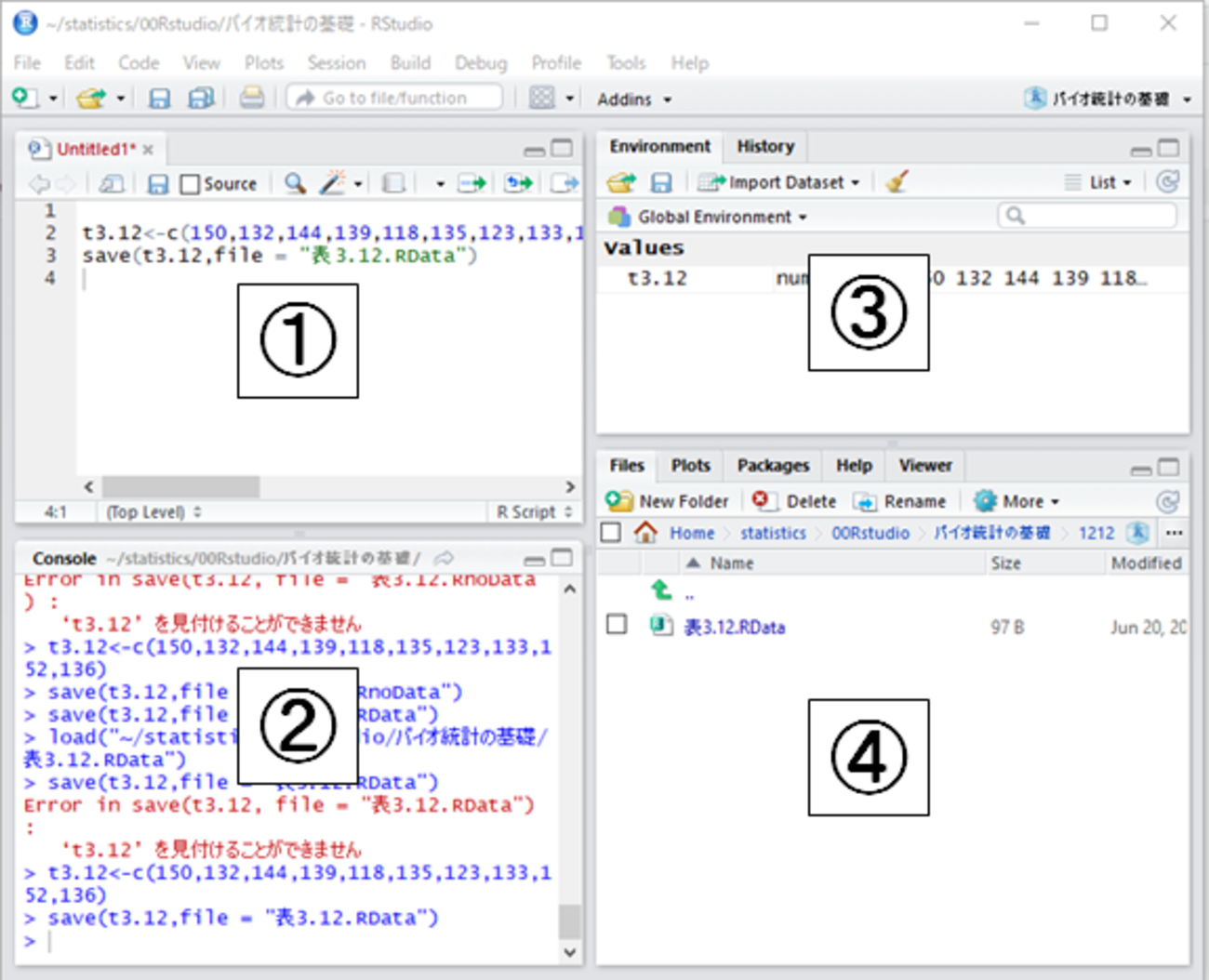This screenshot has width=1209, height=980.
Task: Click the Delete file icon in Files pane
Action: [761, 501]
